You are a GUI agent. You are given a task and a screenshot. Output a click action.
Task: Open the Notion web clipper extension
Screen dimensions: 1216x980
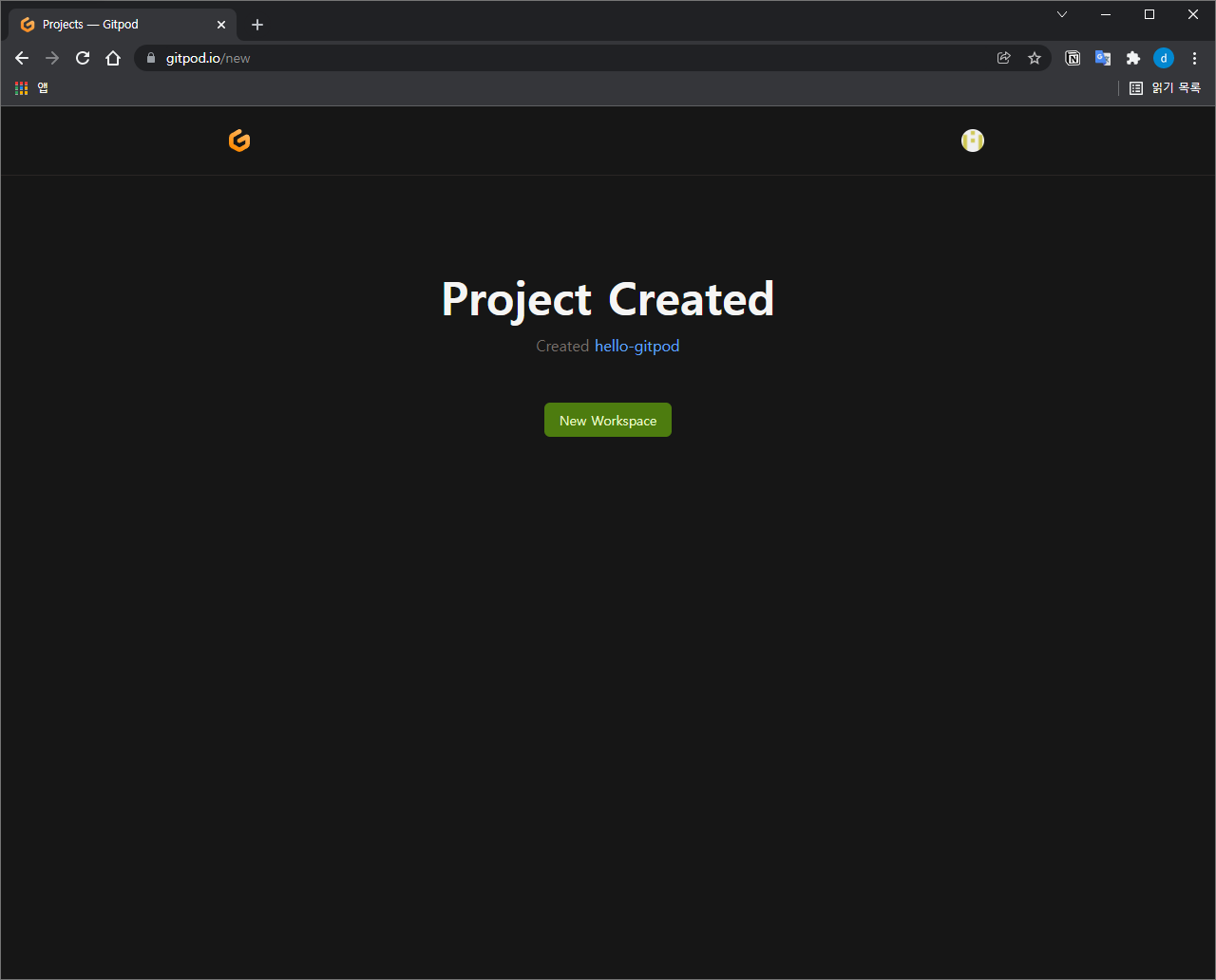[x=1073, y=58]
